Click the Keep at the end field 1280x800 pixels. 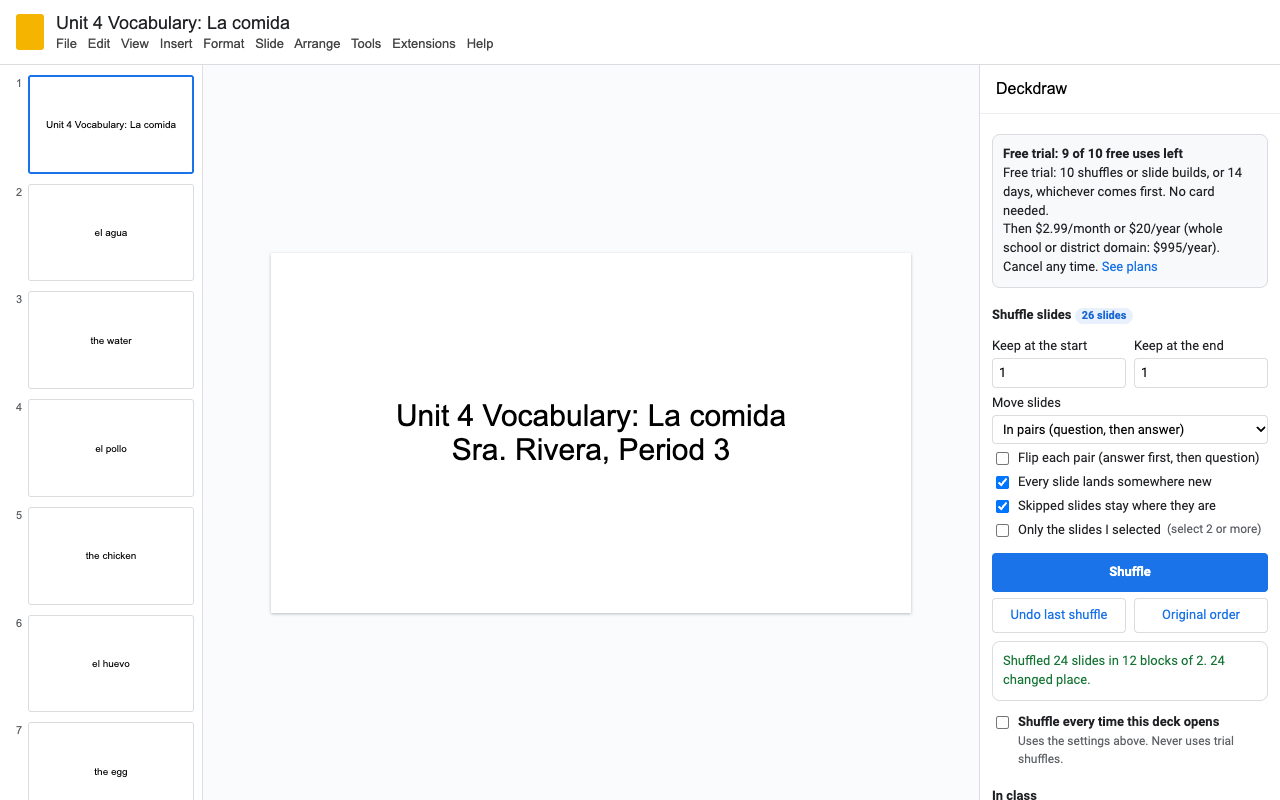[1201, 373]
